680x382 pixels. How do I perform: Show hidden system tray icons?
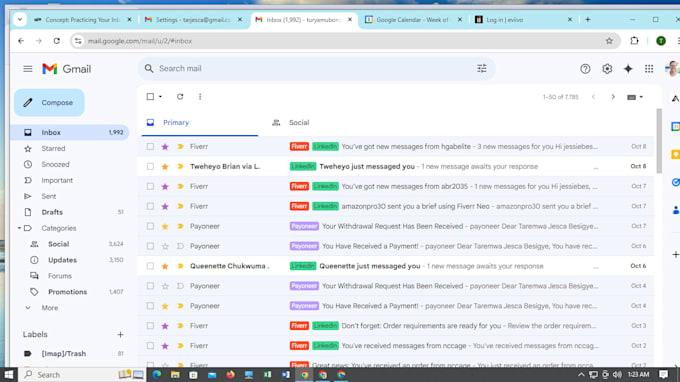(581, 374)
